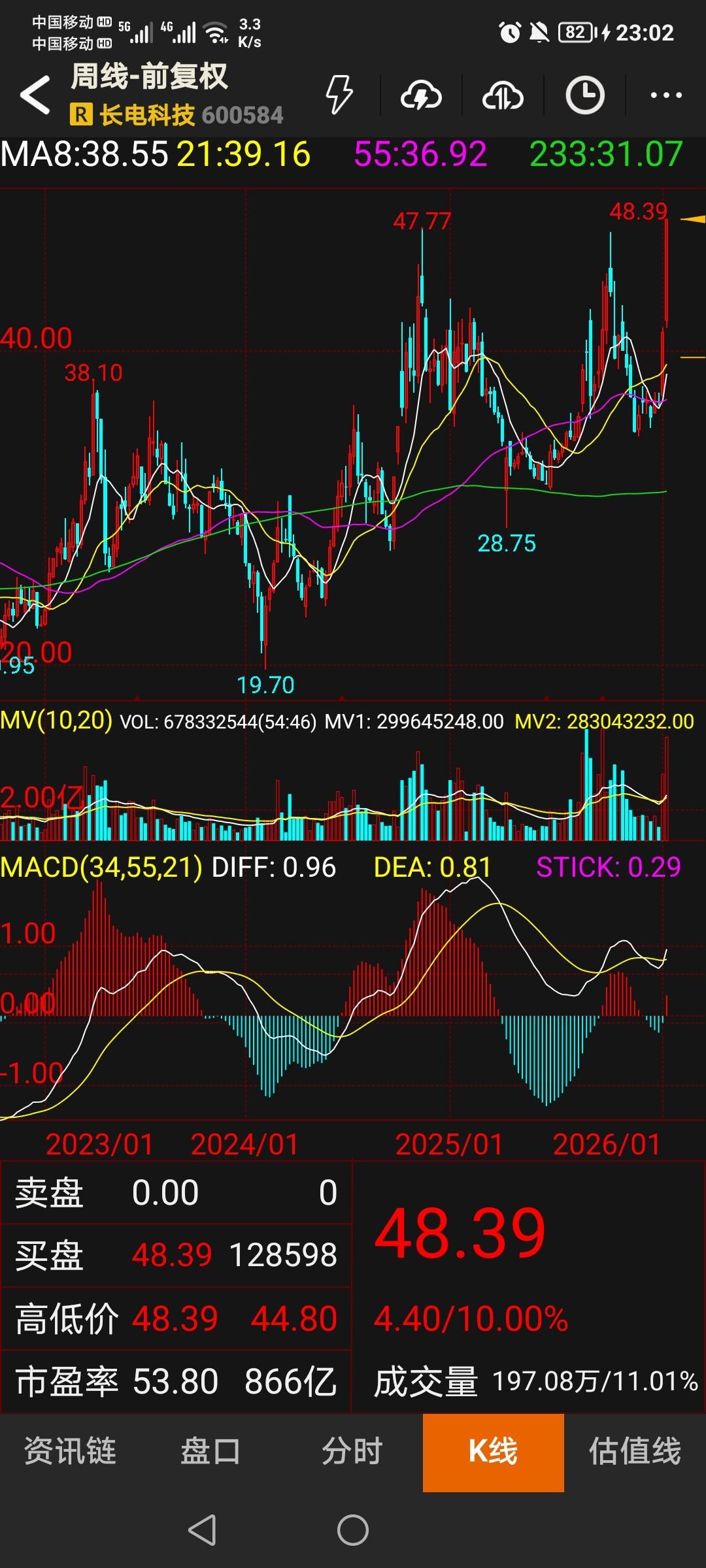Tap the 周线-前复权 period title

click(149, 76)
